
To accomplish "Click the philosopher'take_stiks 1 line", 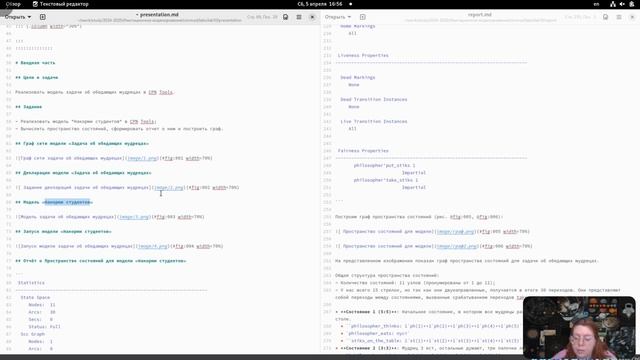I will point(386,180).
